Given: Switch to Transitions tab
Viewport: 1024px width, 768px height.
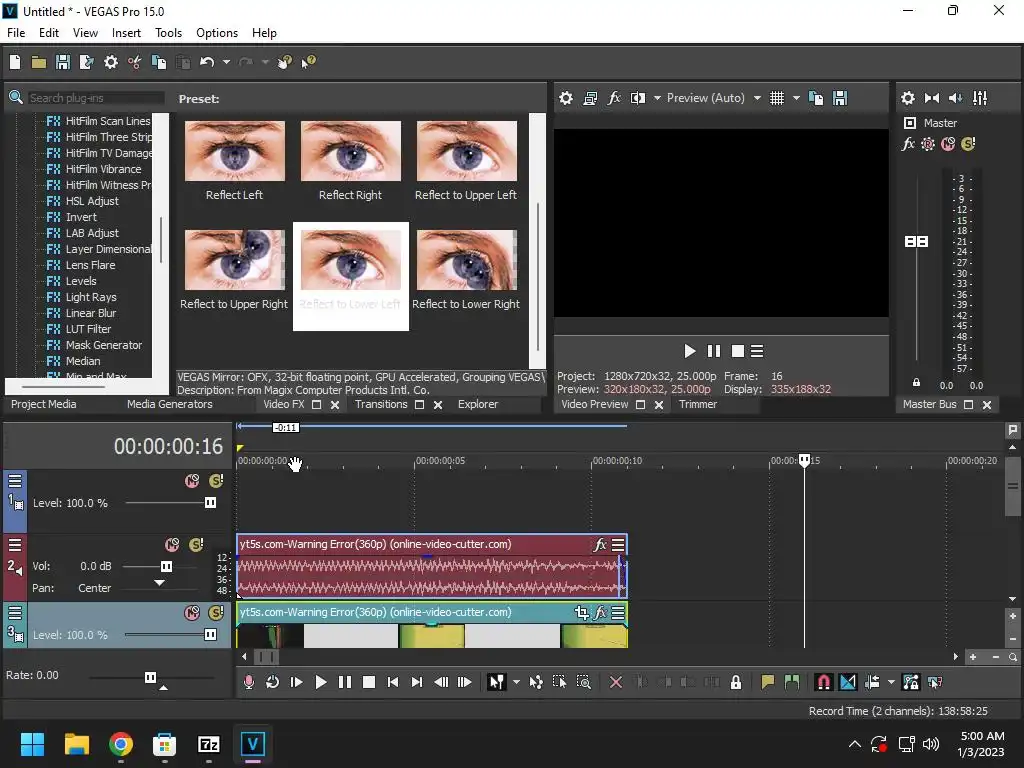Looking at the screenshot, I should tap(381, 404).
